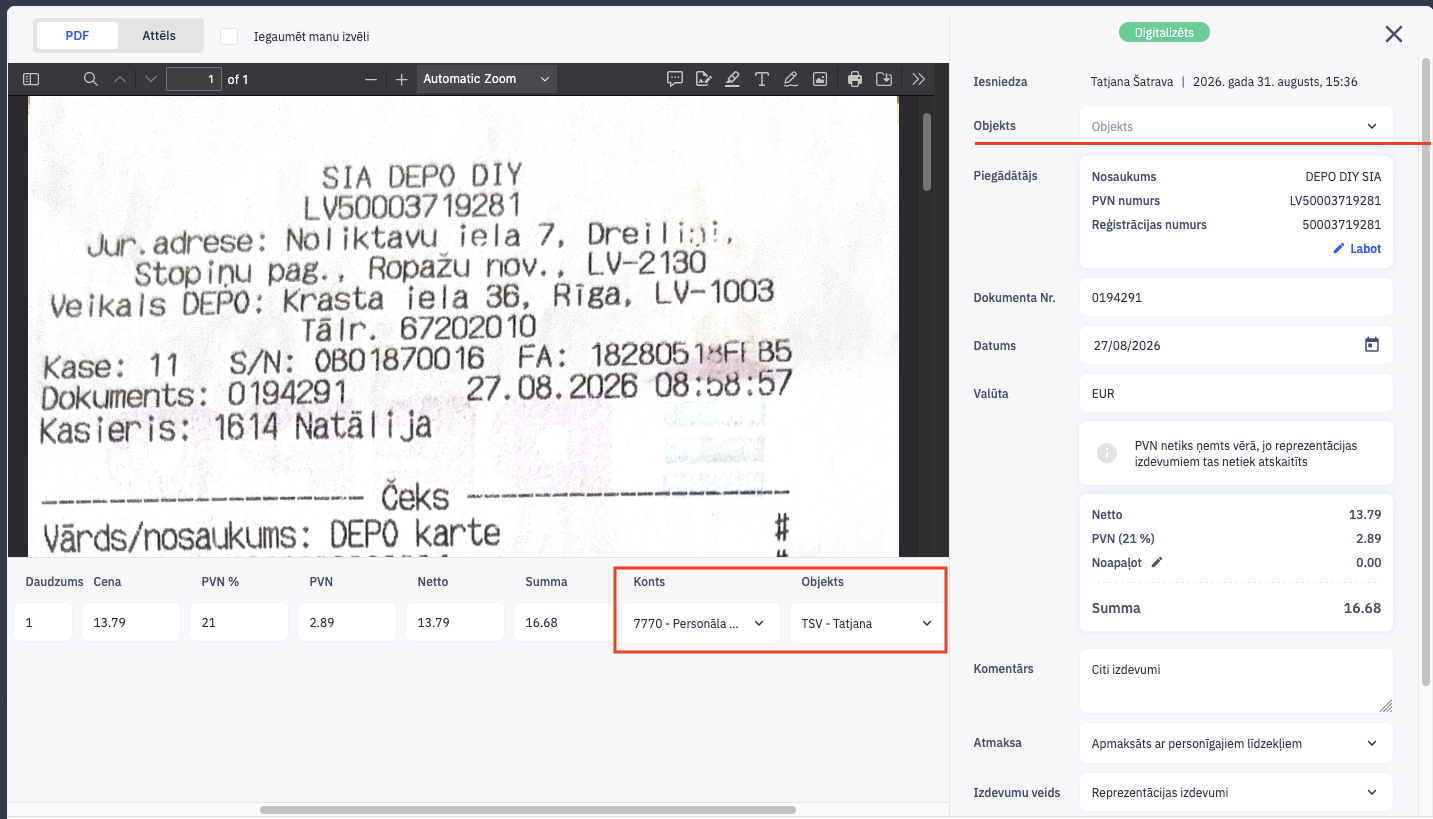Switch to the Attēls tab

tap(159, 36)
